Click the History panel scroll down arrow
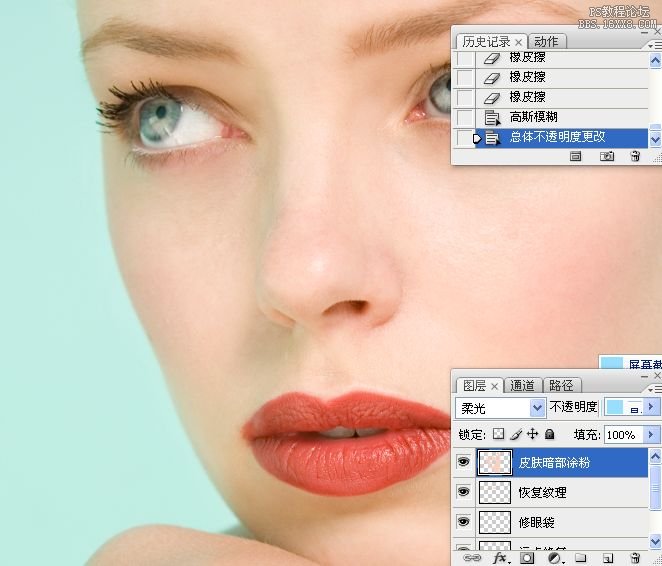Screen dimensions: 662x566 pyautogui.click(x=655, y=139)
